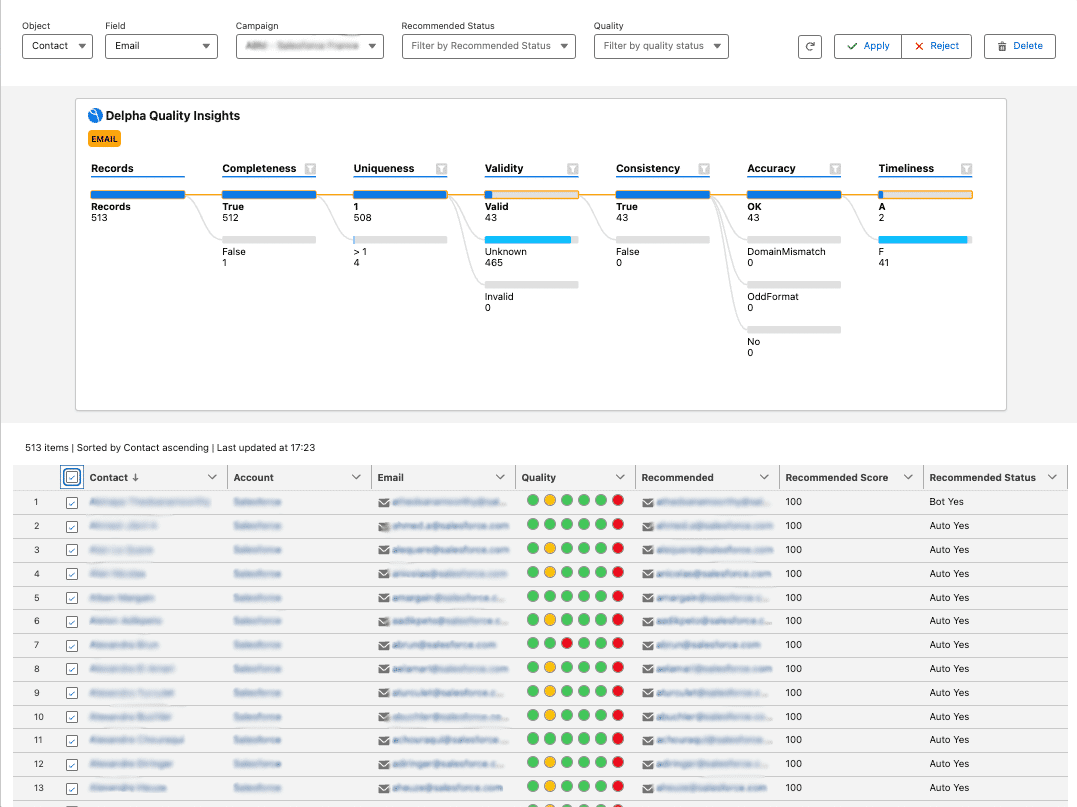
Task: Click sort arrow next to Contact header
Action: point(135,477)
